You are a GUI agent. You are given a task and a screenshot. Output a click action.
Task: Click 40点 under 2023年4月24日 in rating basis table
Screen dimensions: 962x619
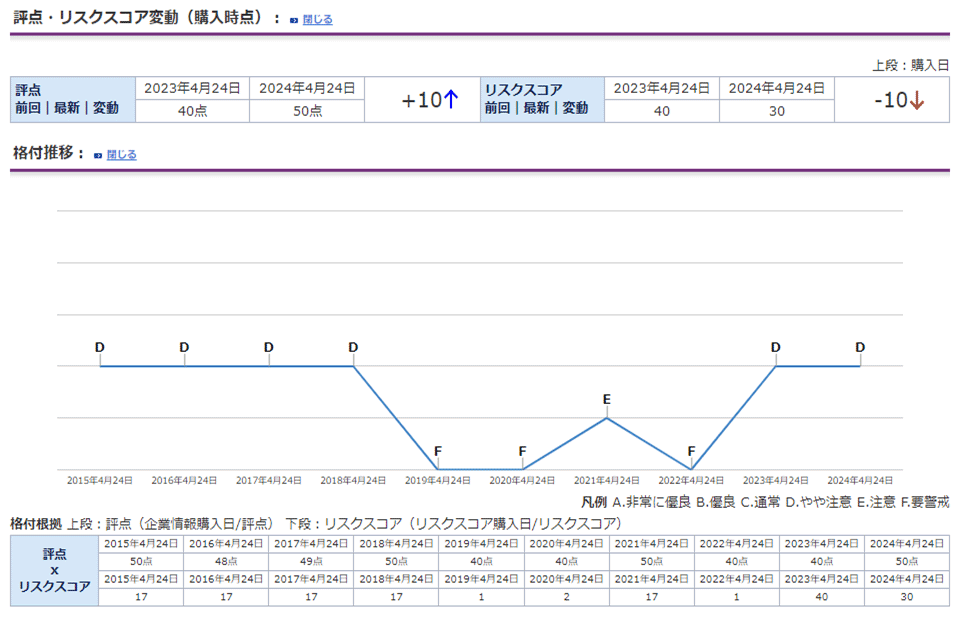pyautogui.click(x=822, y=561)
